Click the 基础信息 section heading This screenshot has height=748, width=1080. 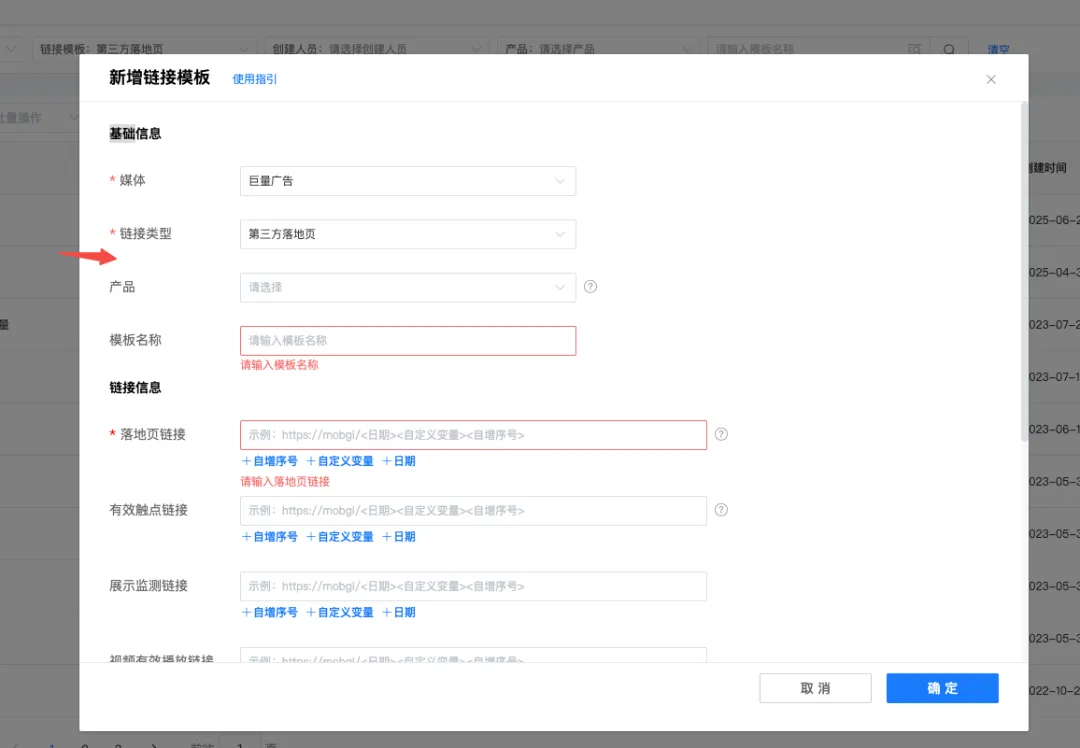click(x=135, y=134)
